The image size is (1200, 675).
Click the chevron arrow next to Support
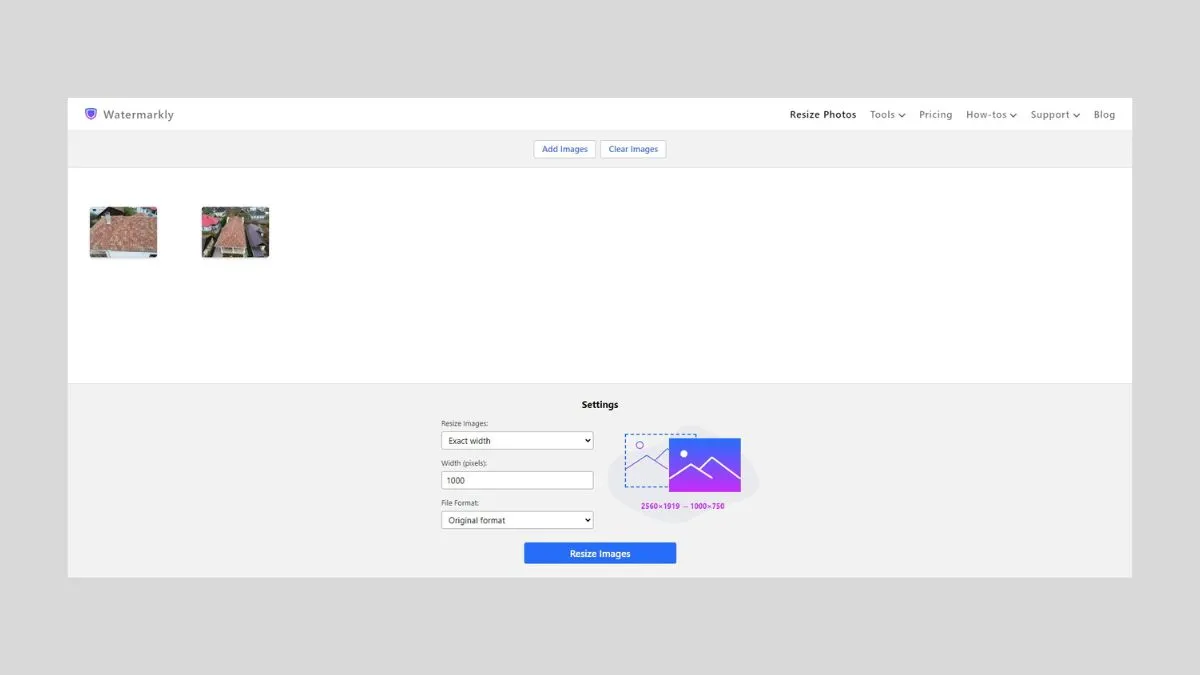click(x=1078, y=115)
